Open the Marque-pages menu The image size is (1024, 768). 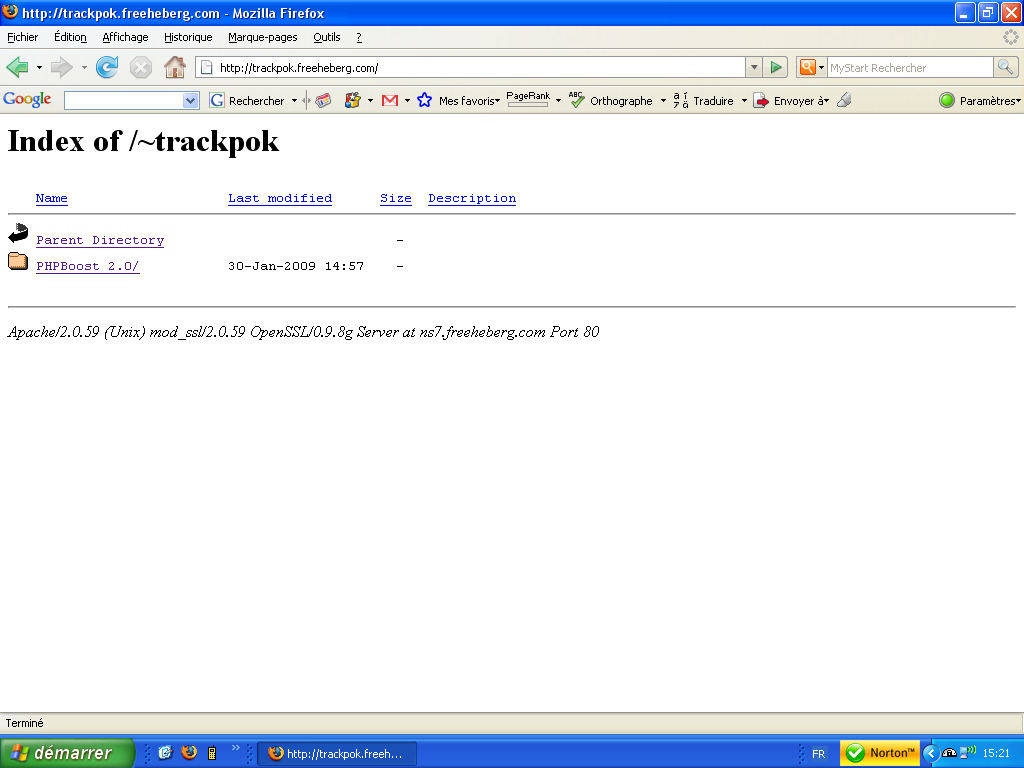pyautogui.click(x=262, y=37)
